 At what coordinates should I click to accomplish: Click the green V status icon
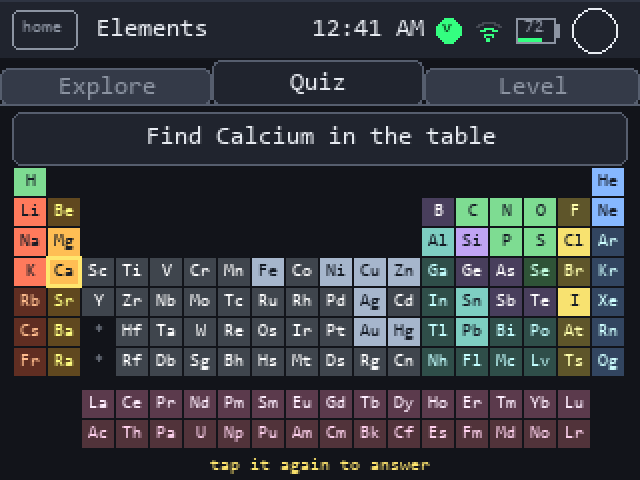pyautogui.click(x=449, y=31)
